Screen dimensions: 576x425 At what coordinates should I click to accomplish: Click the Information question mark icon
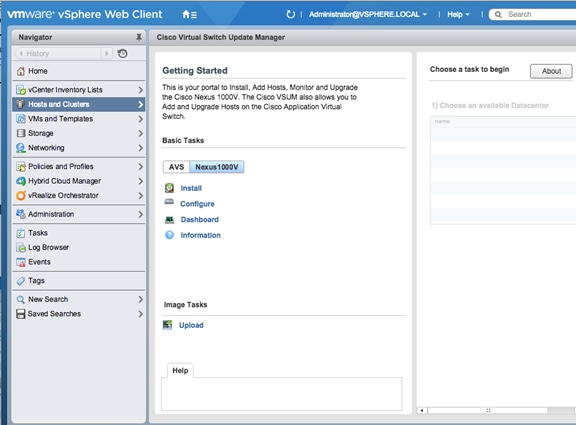169,235
